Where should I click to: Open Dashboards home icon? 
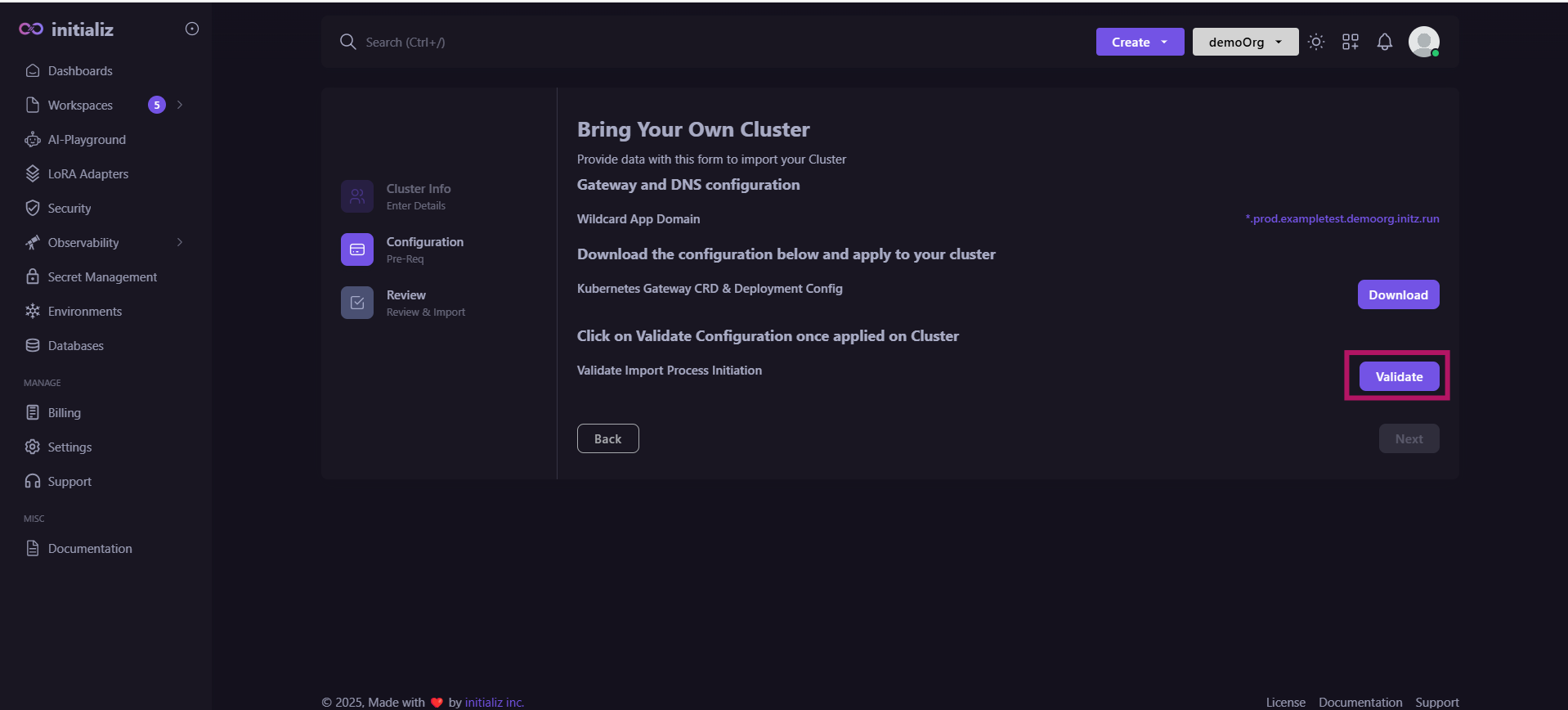(x=33, y=71)
